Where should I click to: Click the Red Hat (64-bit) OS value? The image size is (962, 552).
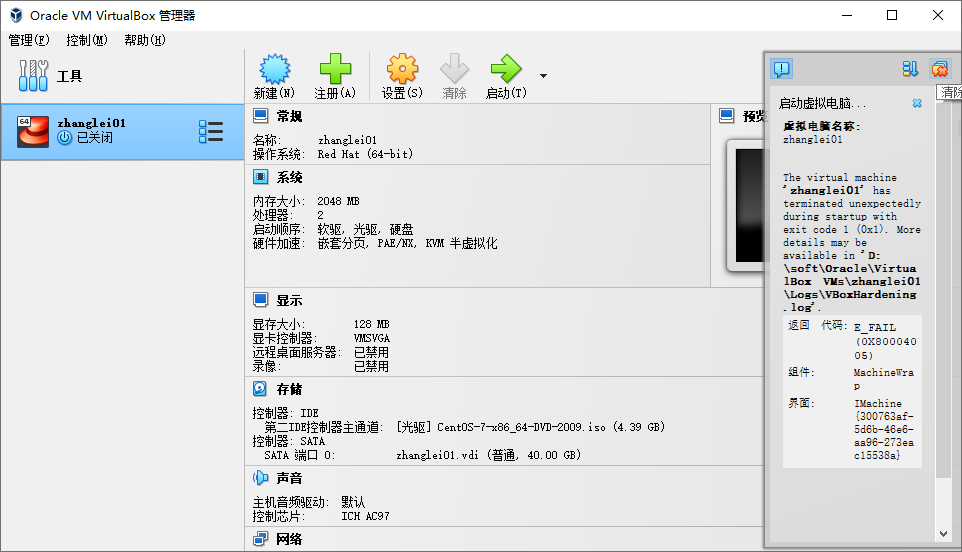pos(365,154)
